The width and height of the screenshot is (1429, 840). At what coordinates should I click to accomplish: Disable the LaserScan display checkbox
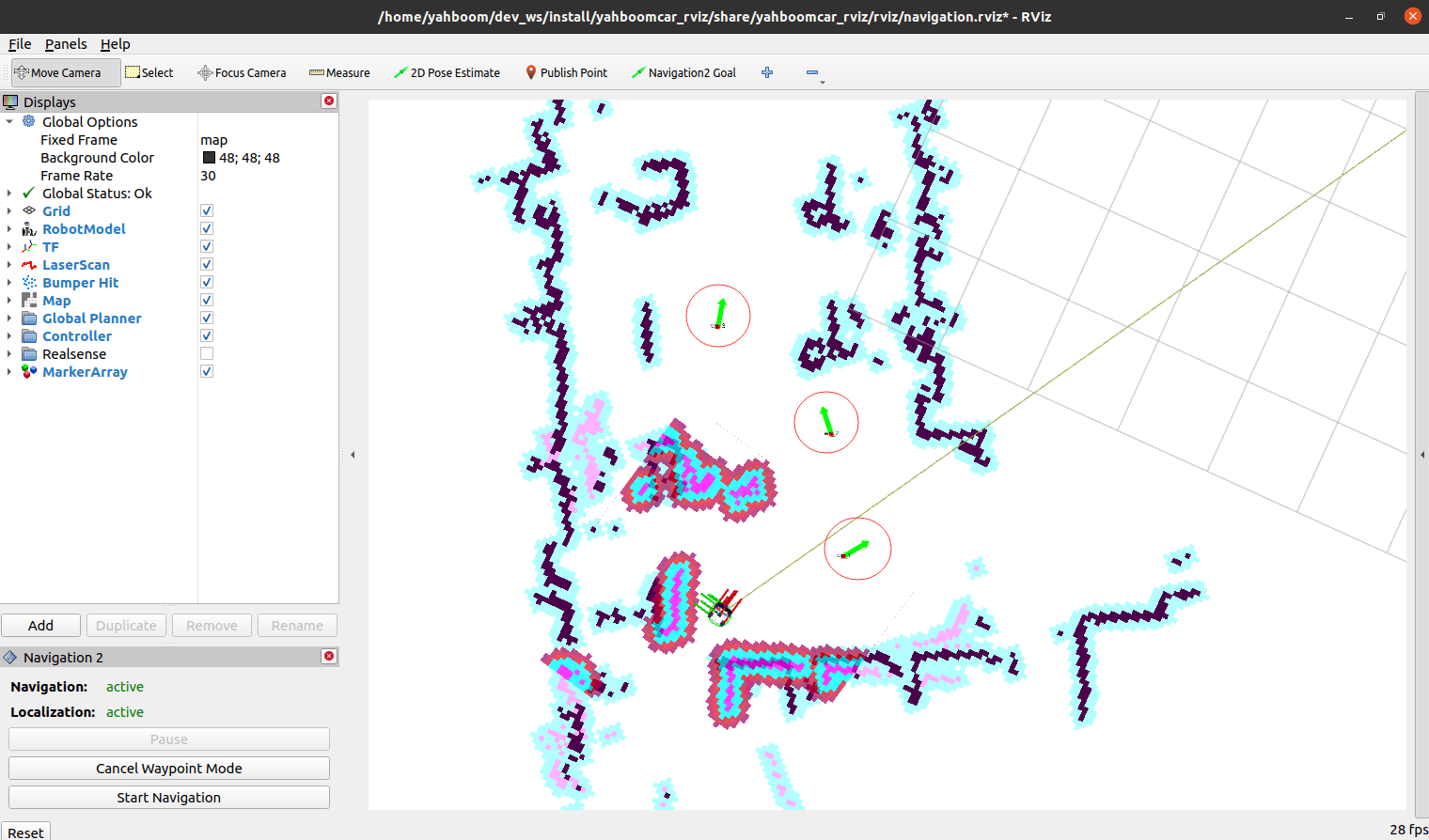click(207, 265)
